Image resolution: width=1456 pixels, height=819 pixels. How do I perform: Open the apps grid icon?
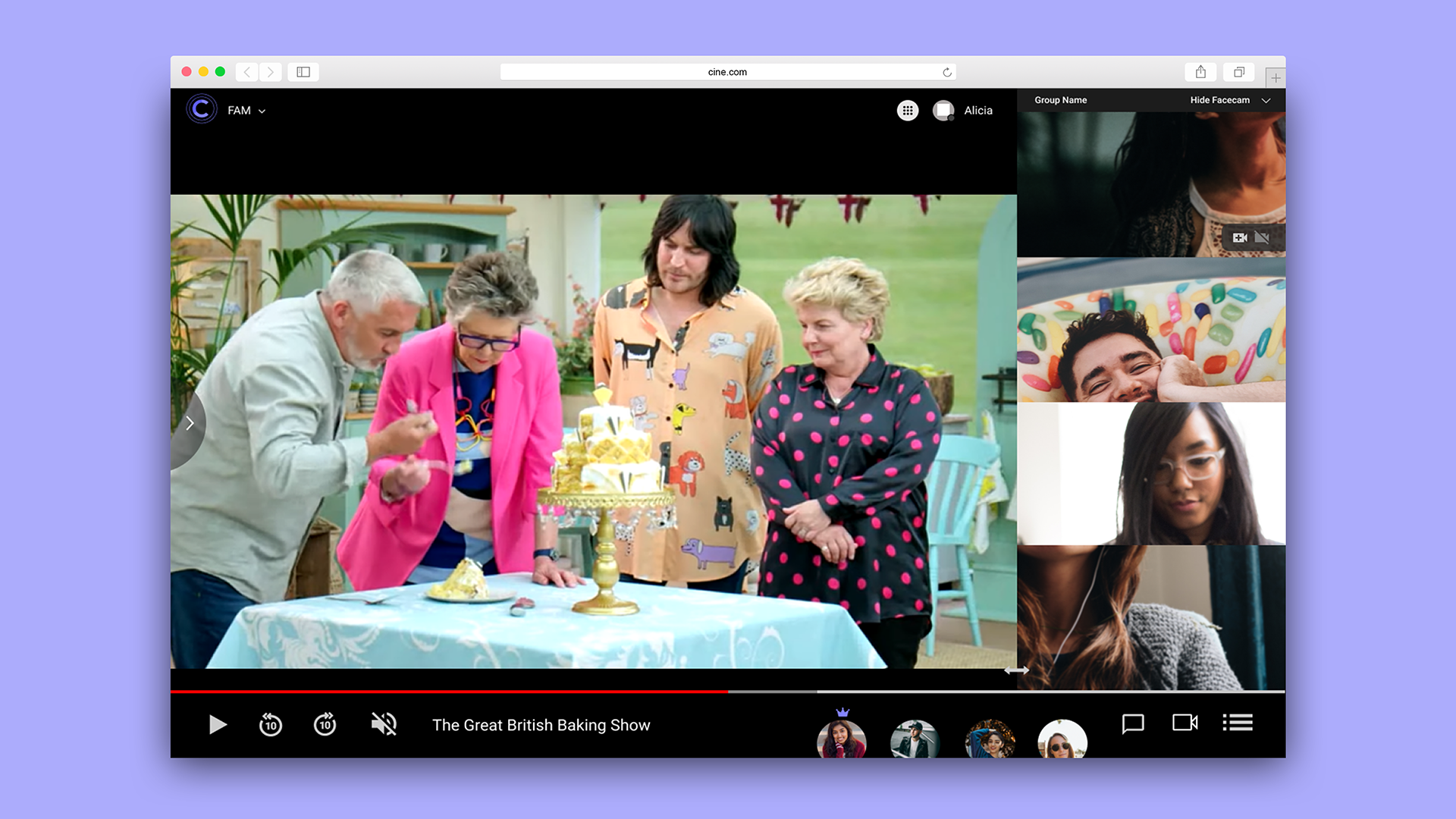[907, 111]
